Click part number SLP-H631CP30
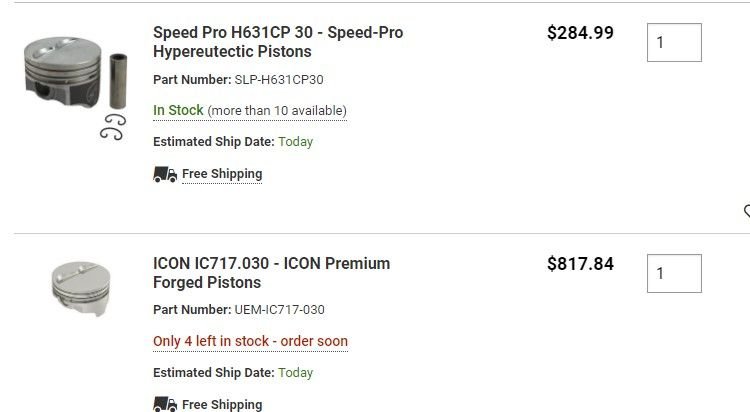The width and height of the screenshot is (750, 412). pos(279,79)
